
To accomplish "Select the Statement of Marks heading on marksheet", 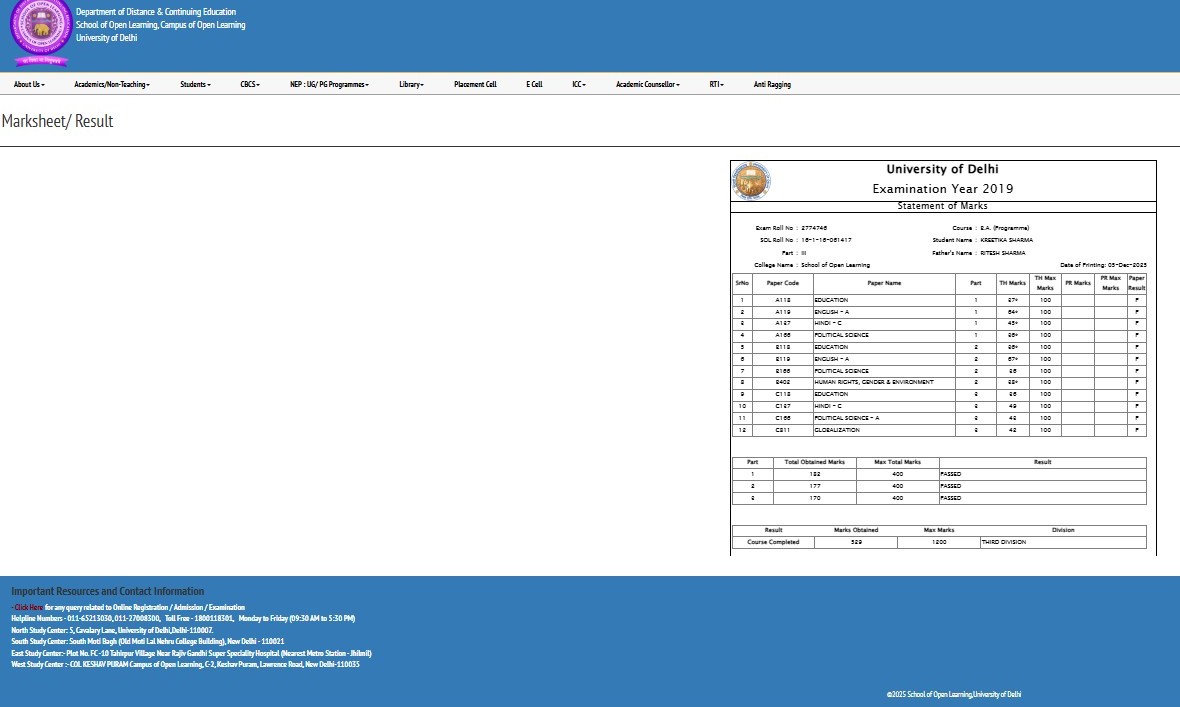I will point(942,206).
